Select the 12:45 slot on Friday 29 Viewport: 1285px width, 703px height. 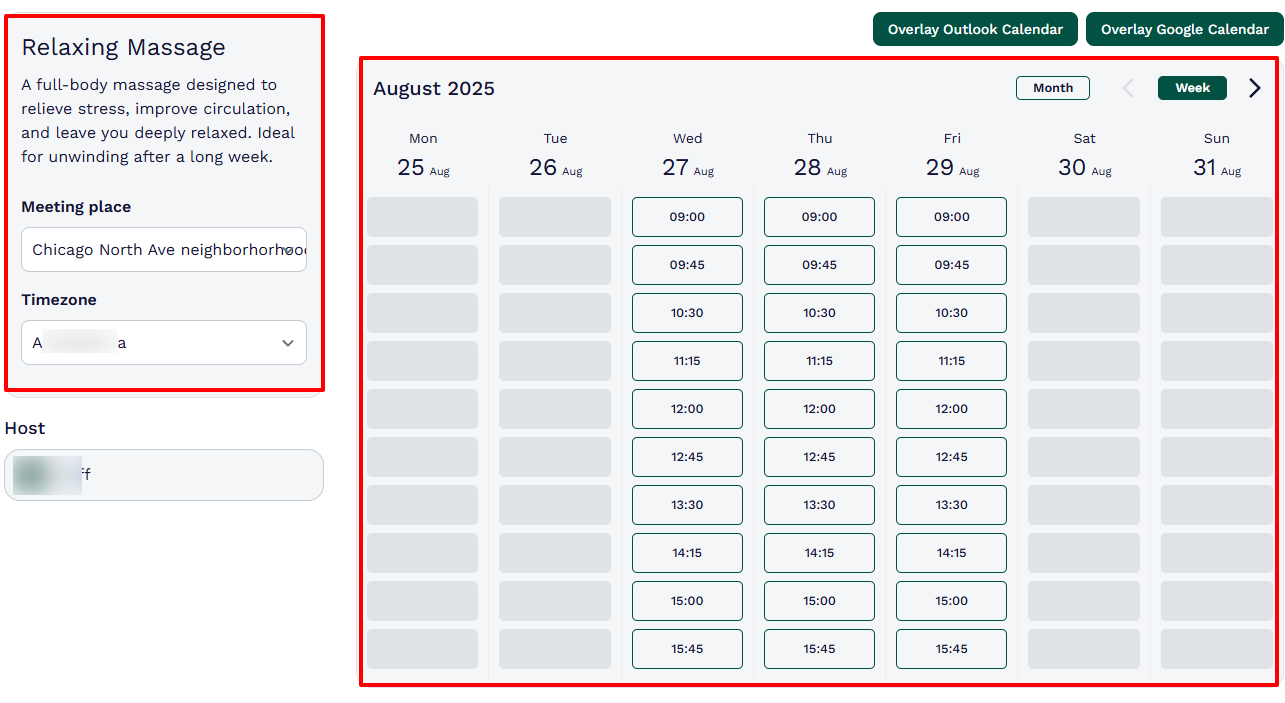coord(951,457)
